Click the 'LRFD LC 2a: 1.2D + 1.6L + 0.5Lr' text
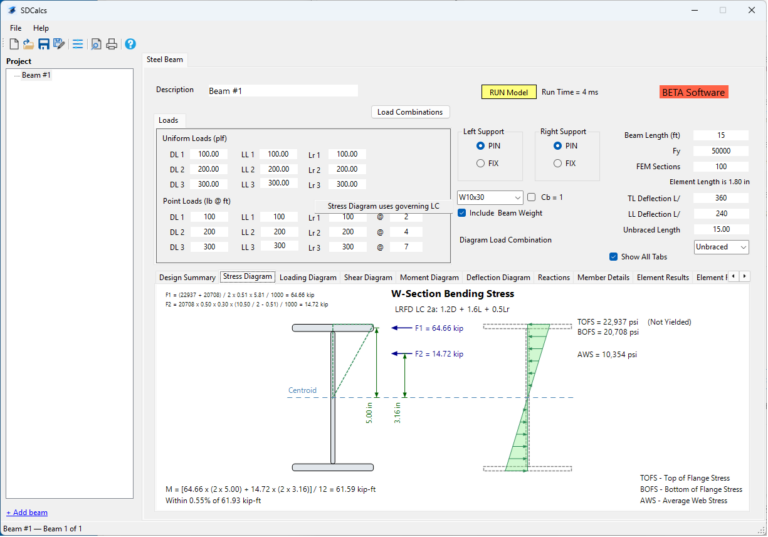Screen dimensions: 768x537 point(452,309)
